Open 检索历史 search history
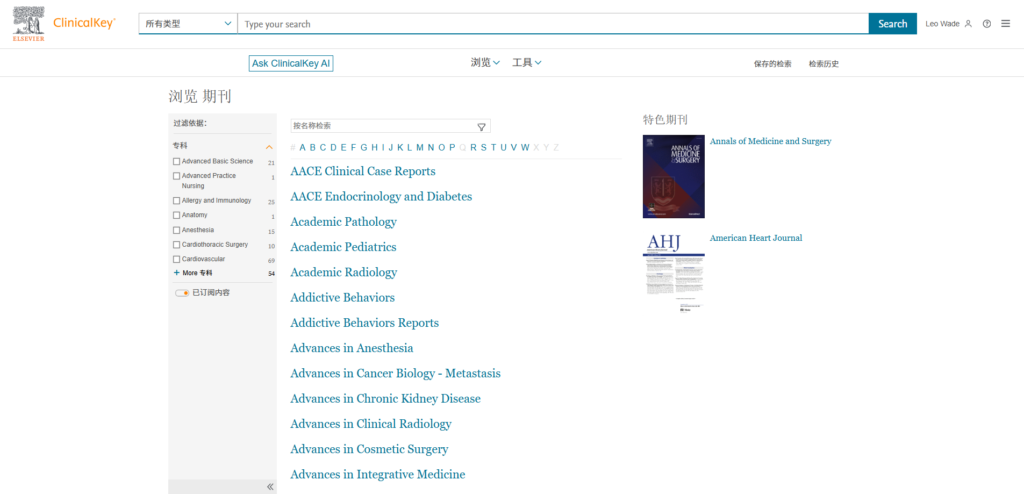This screenshot has width=1024, height=494. pos(824,64)
